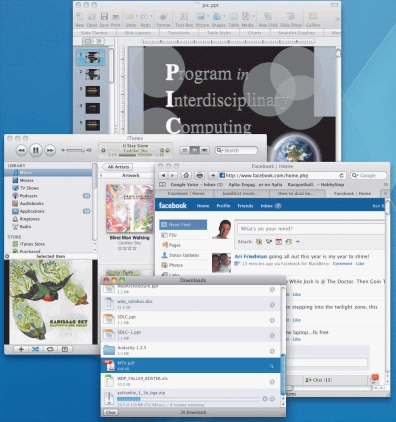Switch to the Slide Layouts tab
396x422 pixels.
coord(137,33)
